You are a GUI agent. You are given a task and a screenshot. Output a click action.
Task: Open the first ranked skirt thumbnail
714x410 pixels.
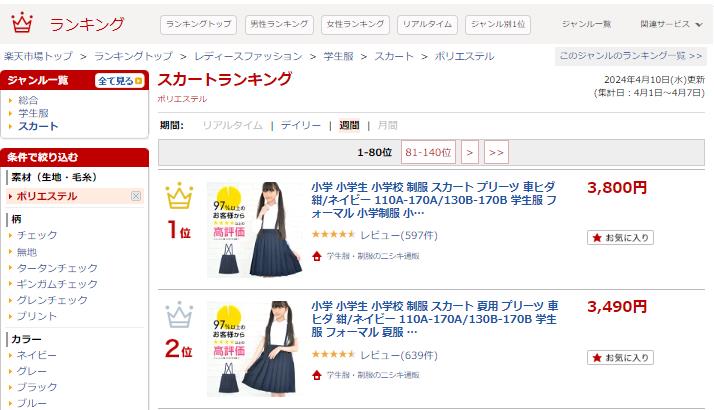pyautogui.click(x=255, y=230)
